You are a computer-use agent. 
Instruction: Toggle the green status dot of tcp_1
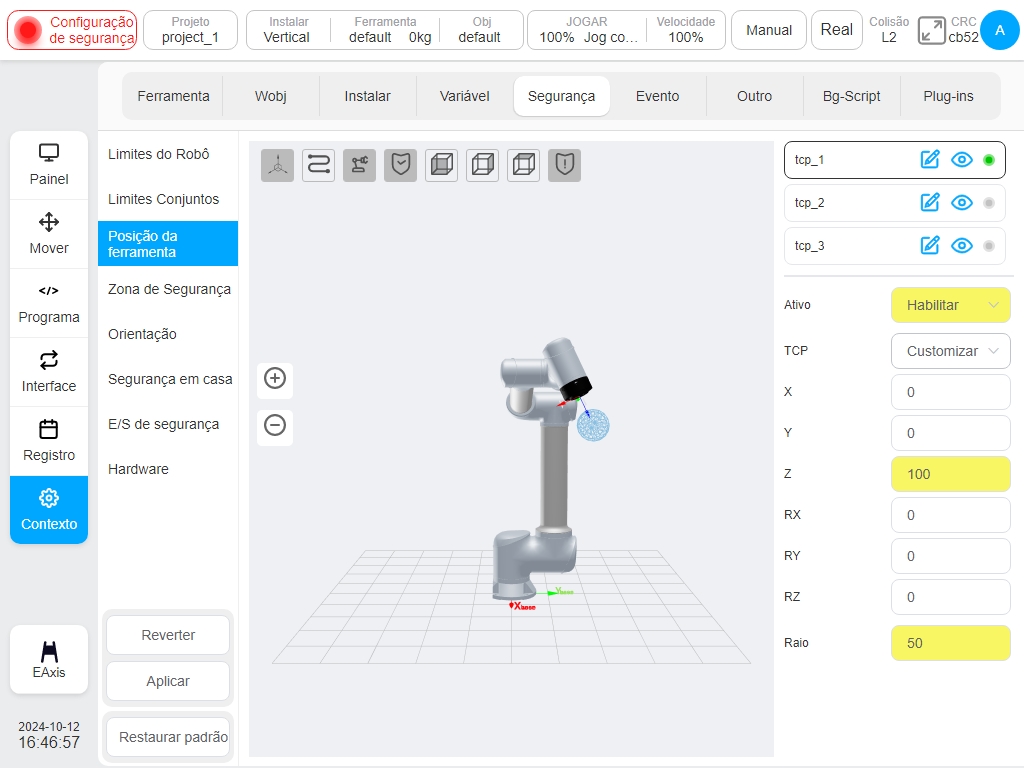point(989,159)
